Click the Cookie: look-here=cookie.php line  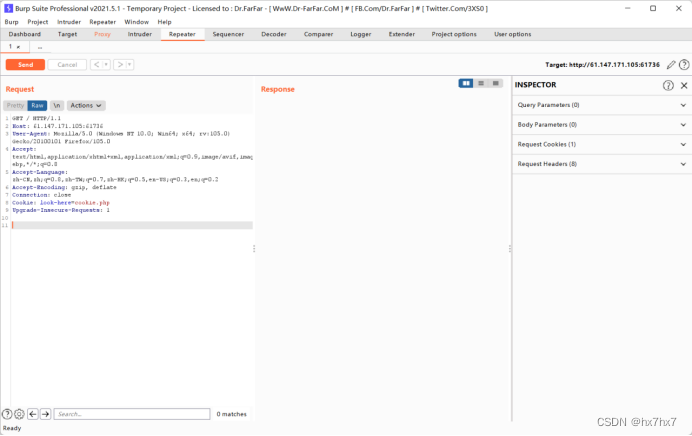61,203
